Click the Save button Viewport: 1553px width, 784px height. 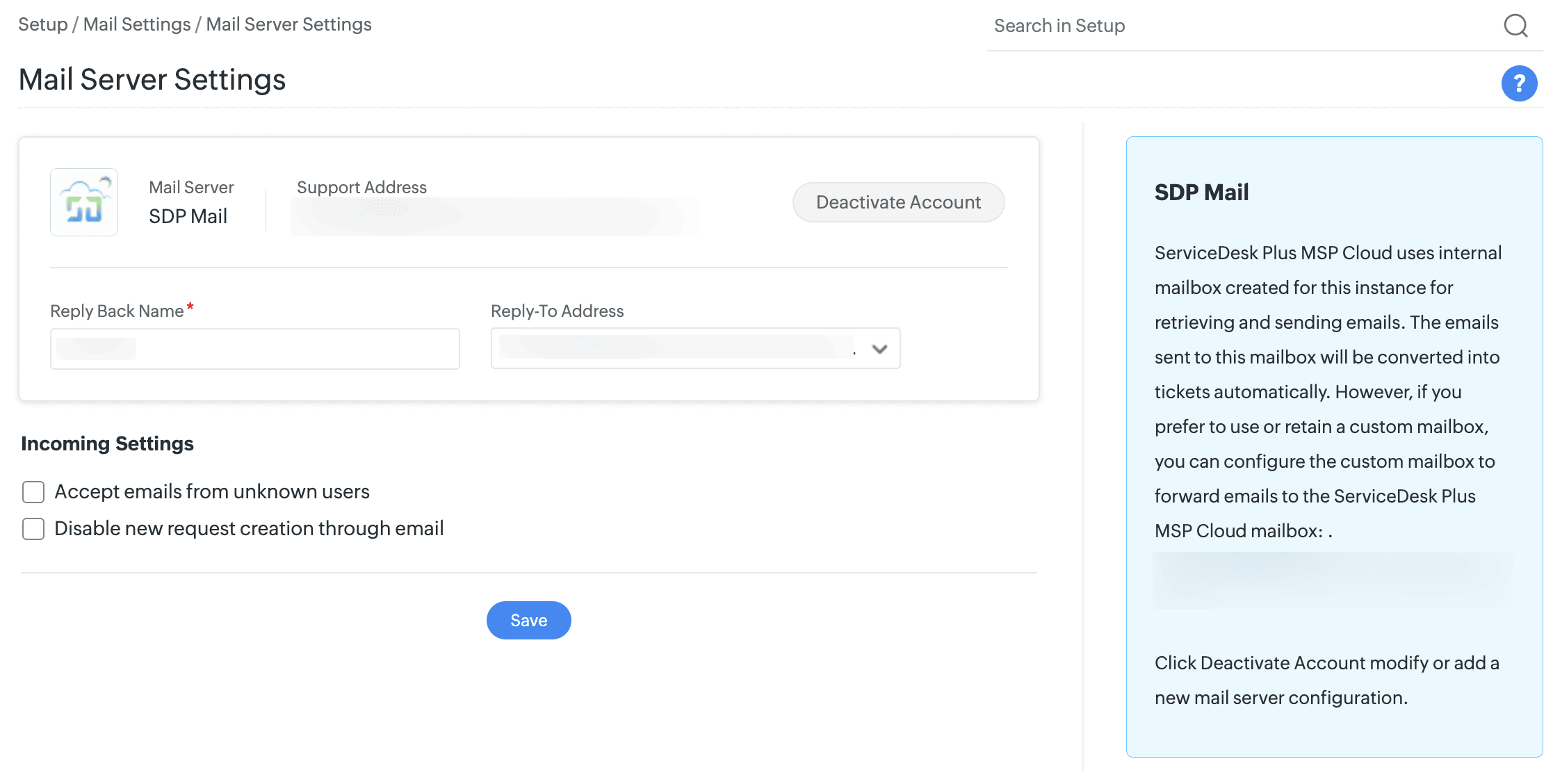pyautogui.click(x=528, y=620)
